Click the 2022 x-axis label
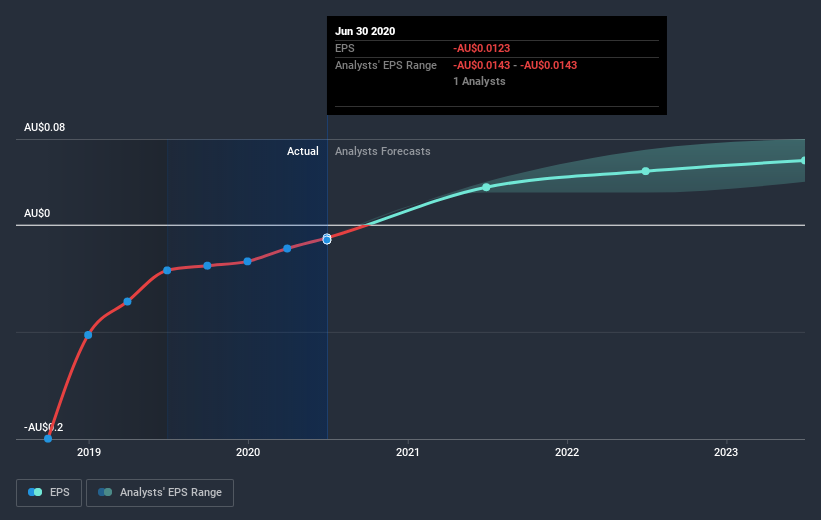The image size is (821, 520). click(567, 452)
